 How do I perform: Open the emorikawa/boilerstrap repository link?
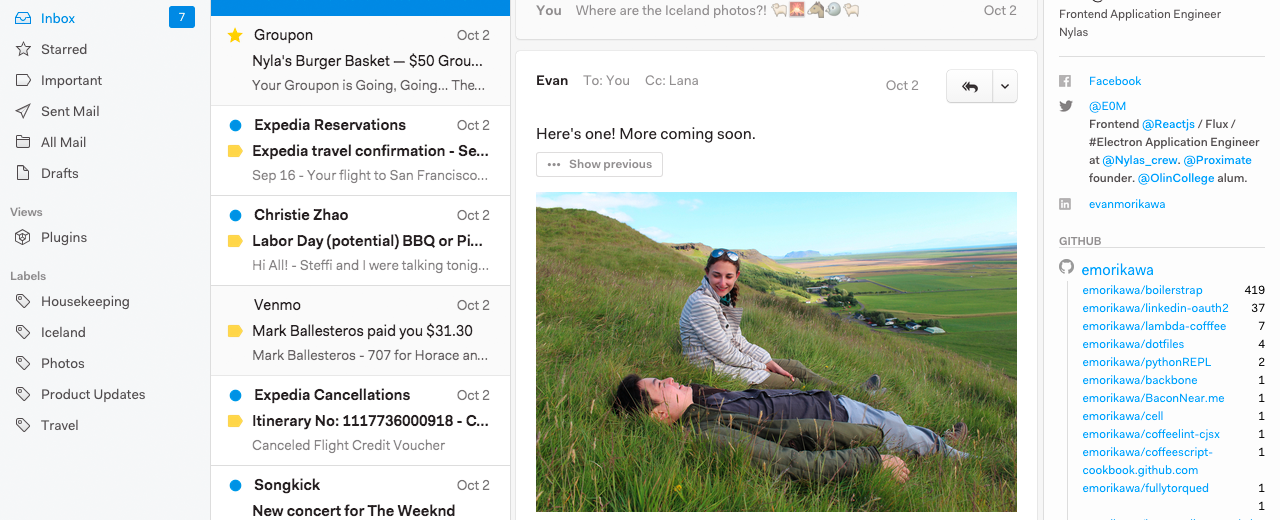click(x=1128, y=290)
